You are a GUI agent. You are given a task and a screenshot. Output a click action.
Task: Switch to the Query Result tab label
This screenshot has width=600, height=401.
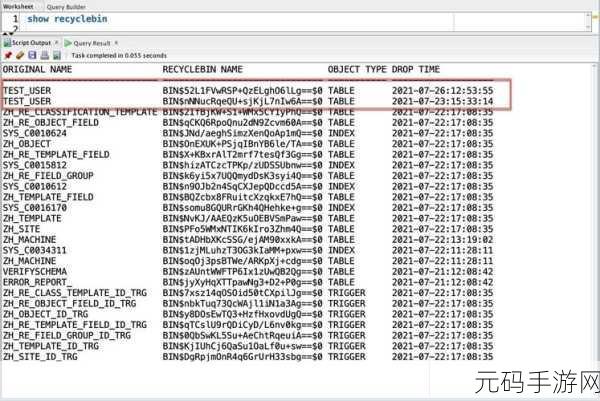pos(92,43)
